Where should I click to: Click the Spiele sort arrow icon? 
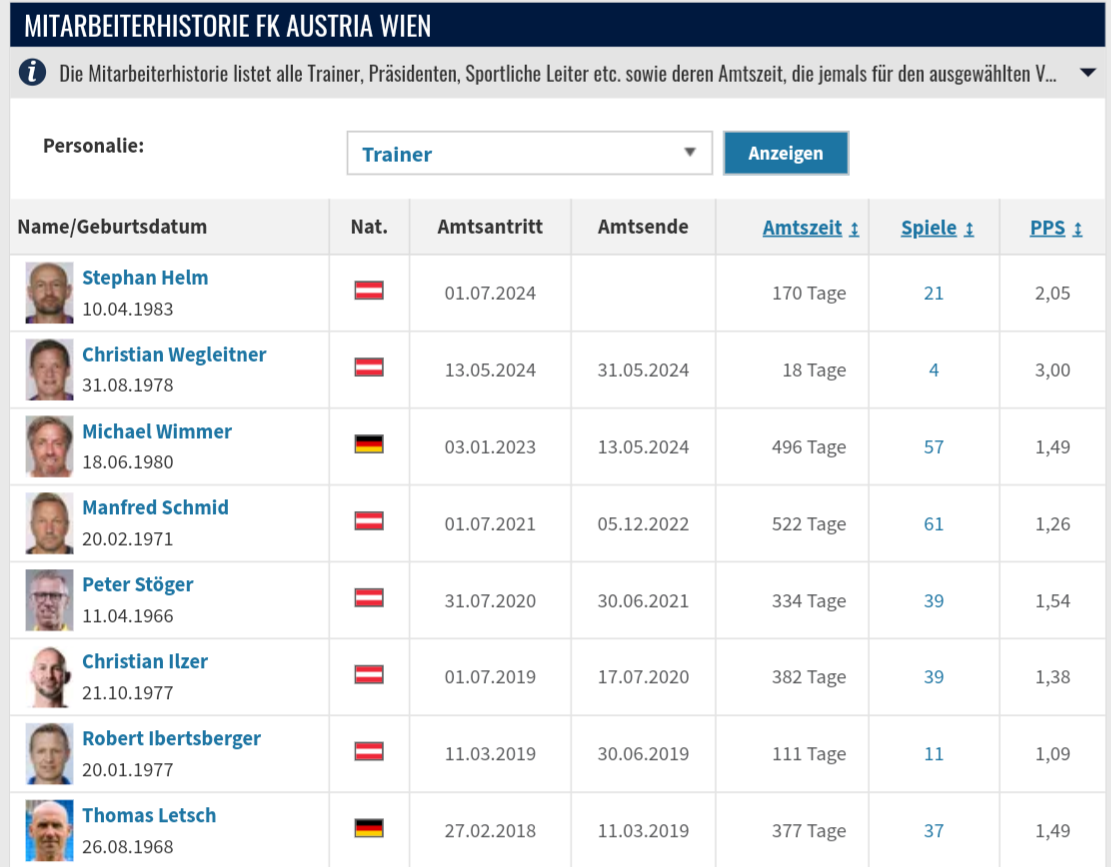(x=969, y=230)
